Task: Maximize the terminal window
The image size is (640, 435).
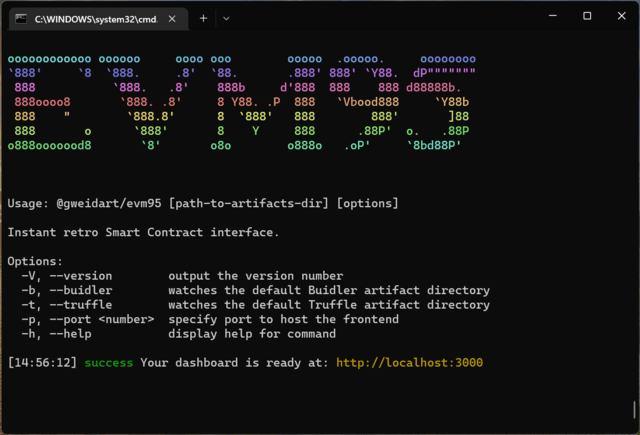Action: pos(587,16)
